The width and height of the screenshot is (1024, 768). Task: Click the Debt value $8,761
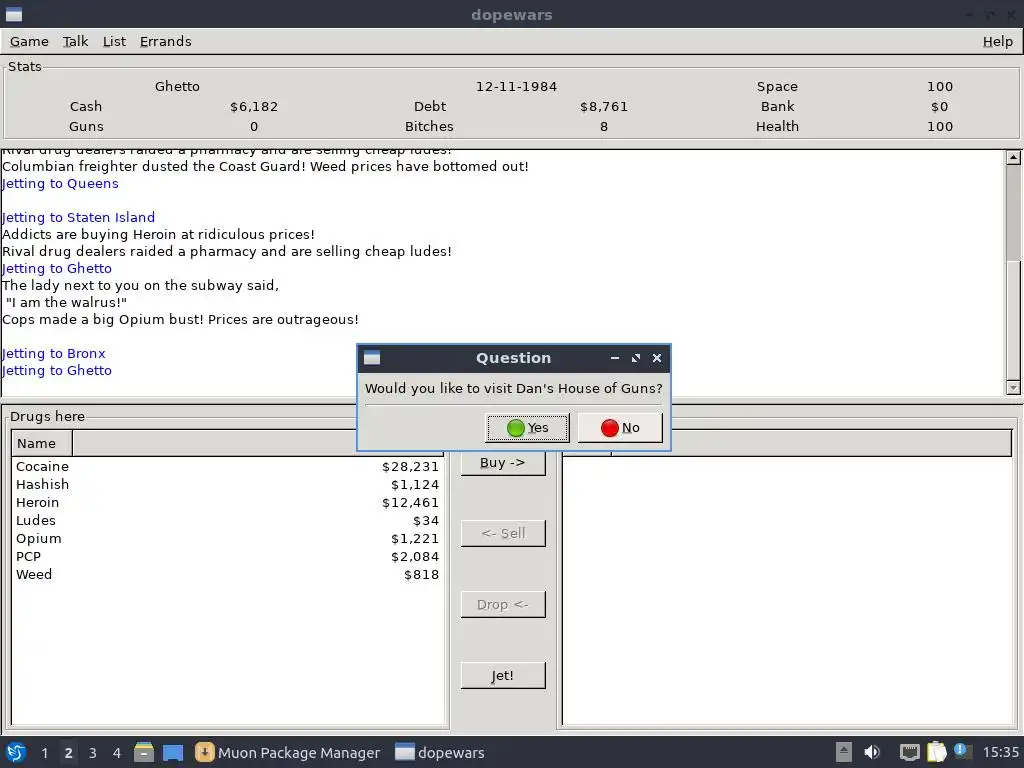coord(604,106)
